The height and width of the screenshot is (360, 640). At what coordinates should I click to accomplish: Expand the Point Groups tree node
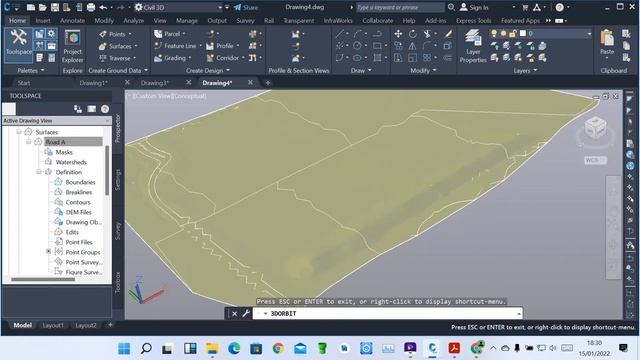click(49, 252)
